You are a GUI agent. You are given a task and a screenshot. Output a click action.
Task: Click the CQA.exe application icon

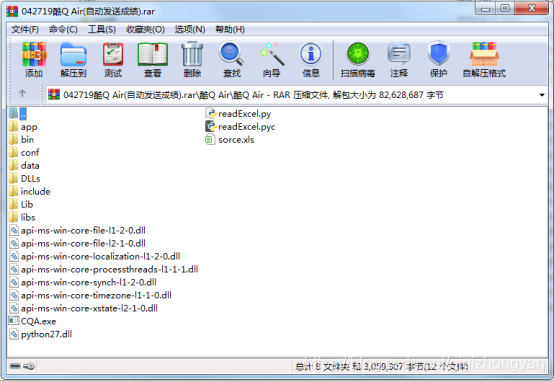pyautogui.click(x=14, y=321)
